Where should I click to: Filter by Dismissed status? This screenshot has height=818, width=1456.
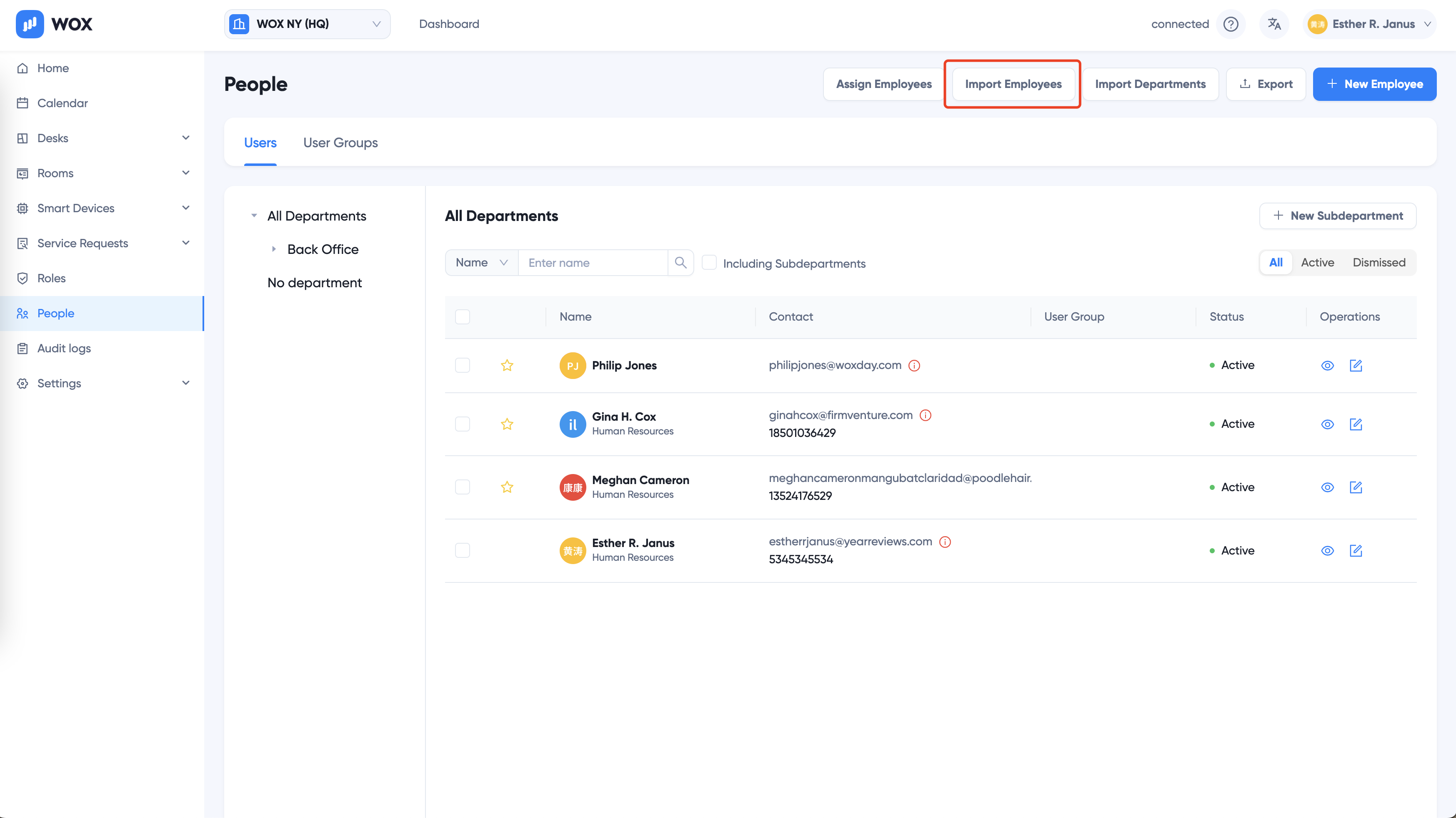[1378, 262]
